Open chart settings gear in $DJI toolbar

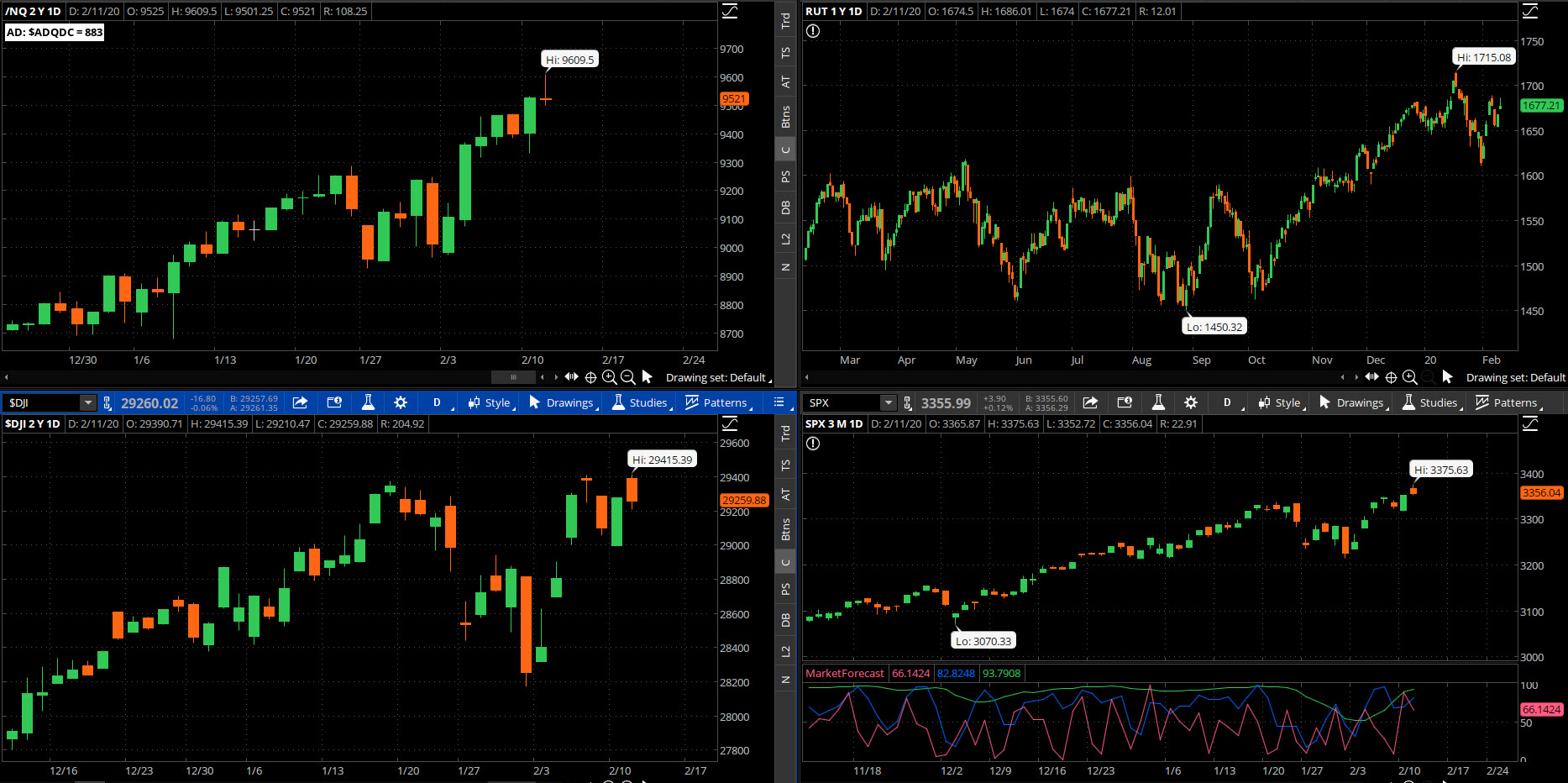(x=401, y=402)
